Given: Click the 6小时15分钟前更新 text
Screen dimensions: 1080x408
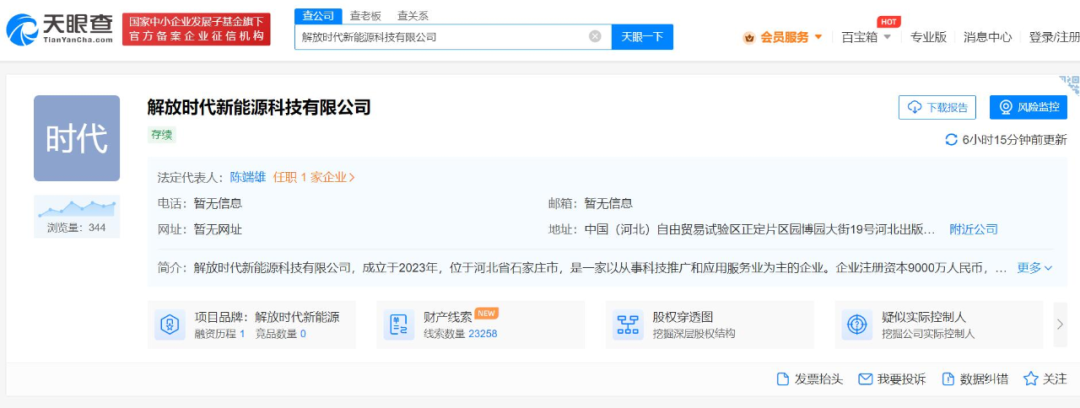Looking at the screenshot, I should click(1015, 140).
